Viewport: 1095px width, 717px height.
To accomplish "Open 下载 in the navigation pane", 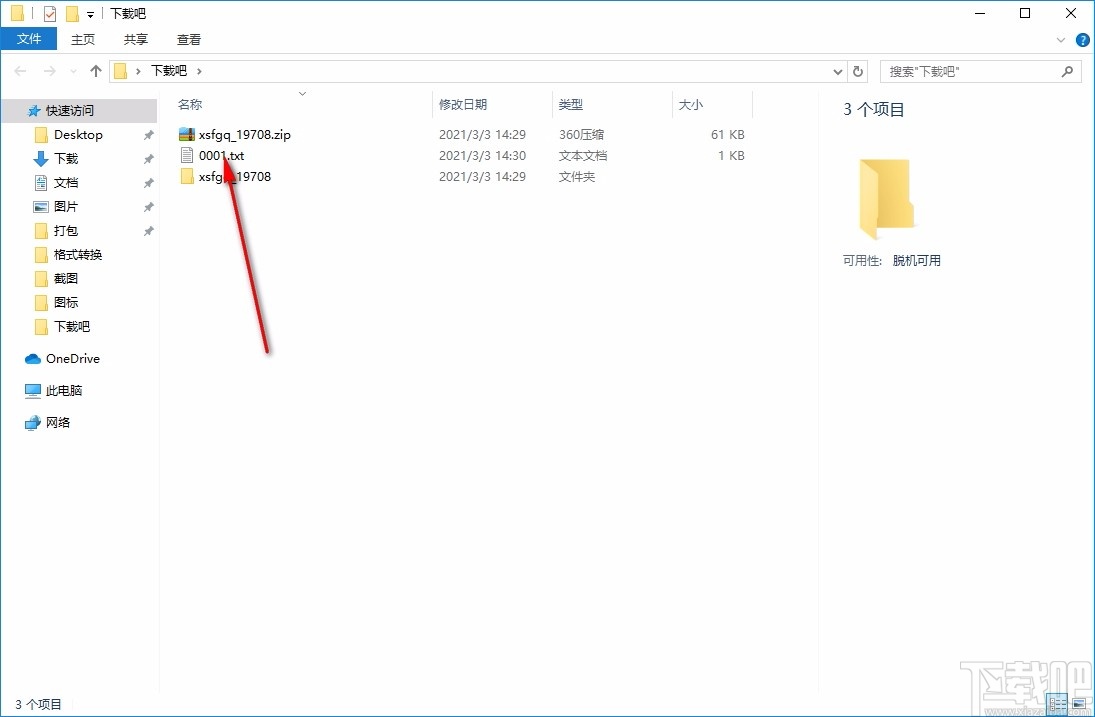I will coord(66,158).
